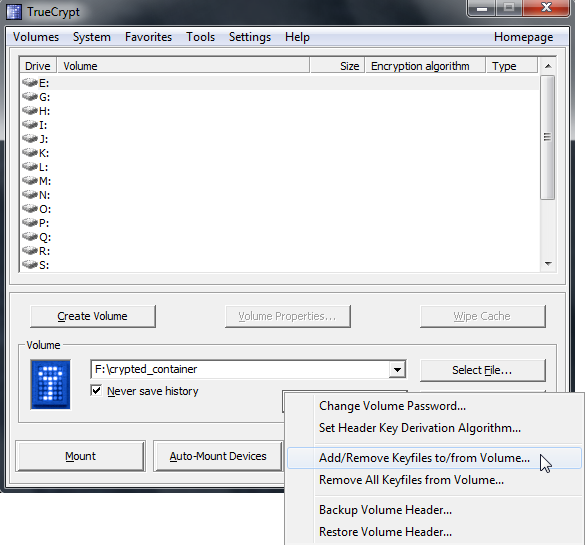The image size is (585, 545).
Task: Select the drive icon for R:
Action: [30, 250]
